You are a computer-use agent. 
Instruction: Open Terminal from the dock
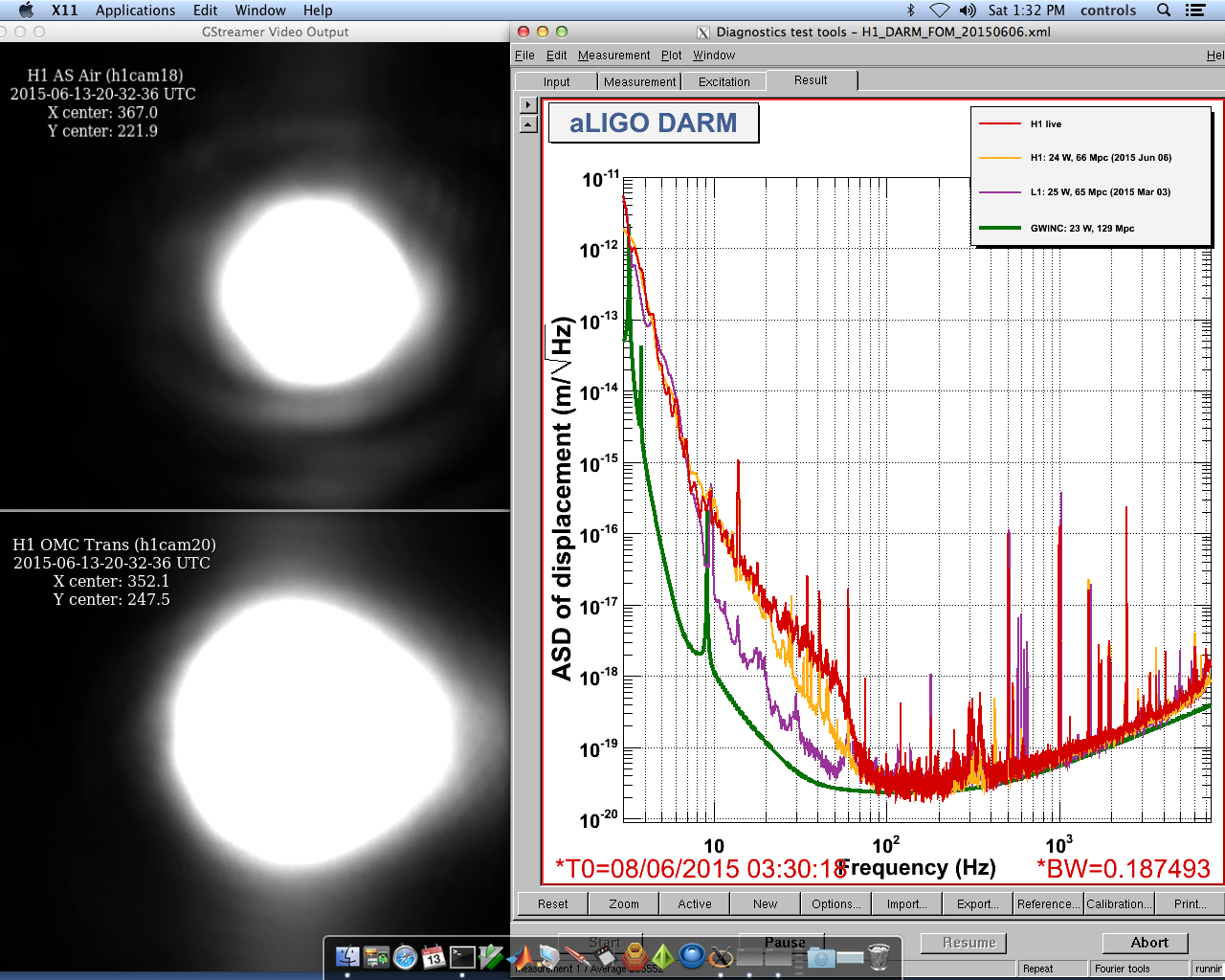click(x=462, y=956)
